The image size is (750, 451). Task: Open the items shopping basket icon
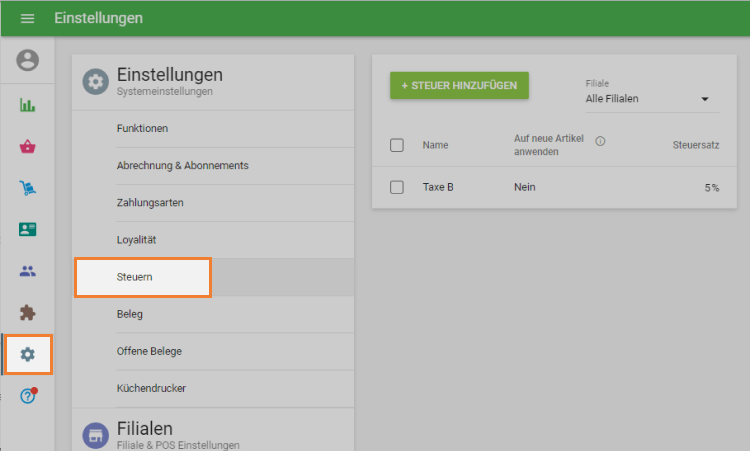click(28, 147)
